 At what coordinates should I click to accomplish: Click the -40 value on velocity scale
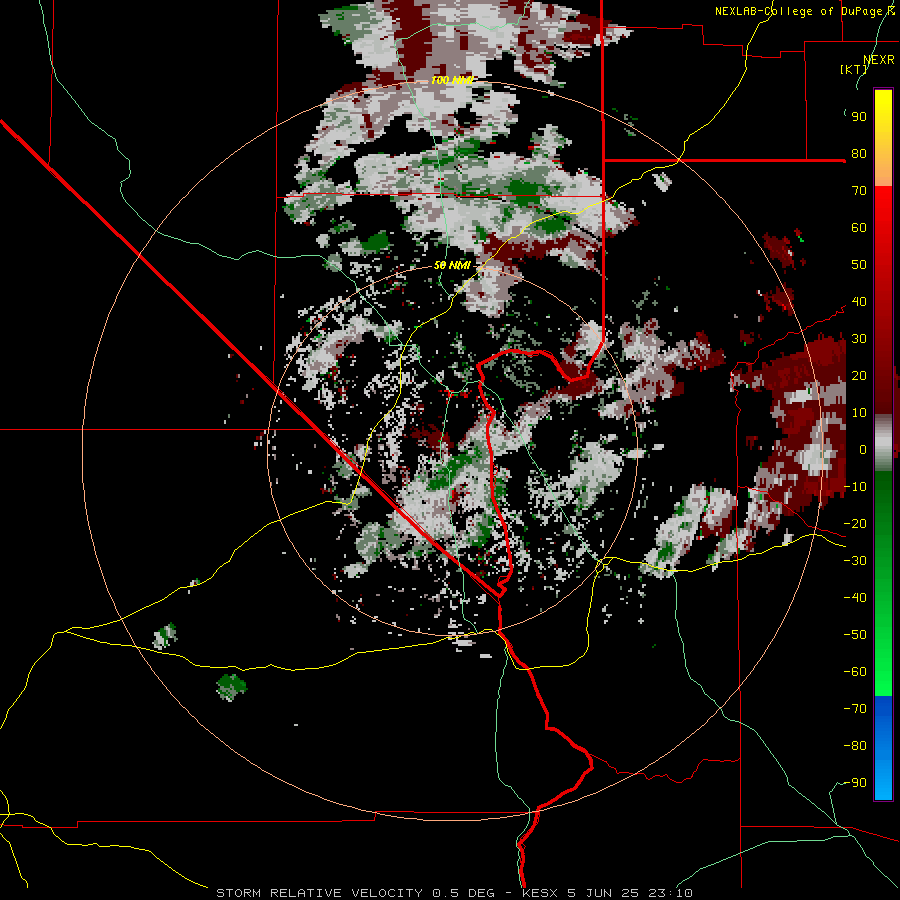[x=855, y=598]
